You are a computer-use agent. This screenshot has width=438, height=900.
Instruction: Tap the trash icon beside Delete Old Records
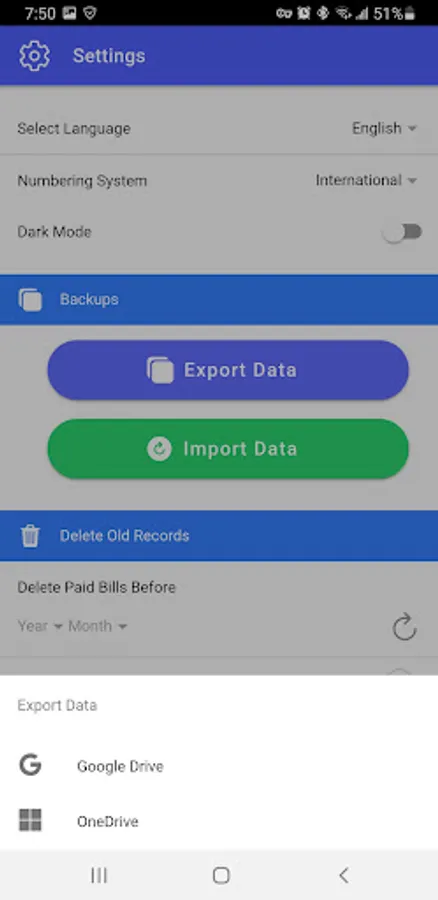click(x=30, y=536)
